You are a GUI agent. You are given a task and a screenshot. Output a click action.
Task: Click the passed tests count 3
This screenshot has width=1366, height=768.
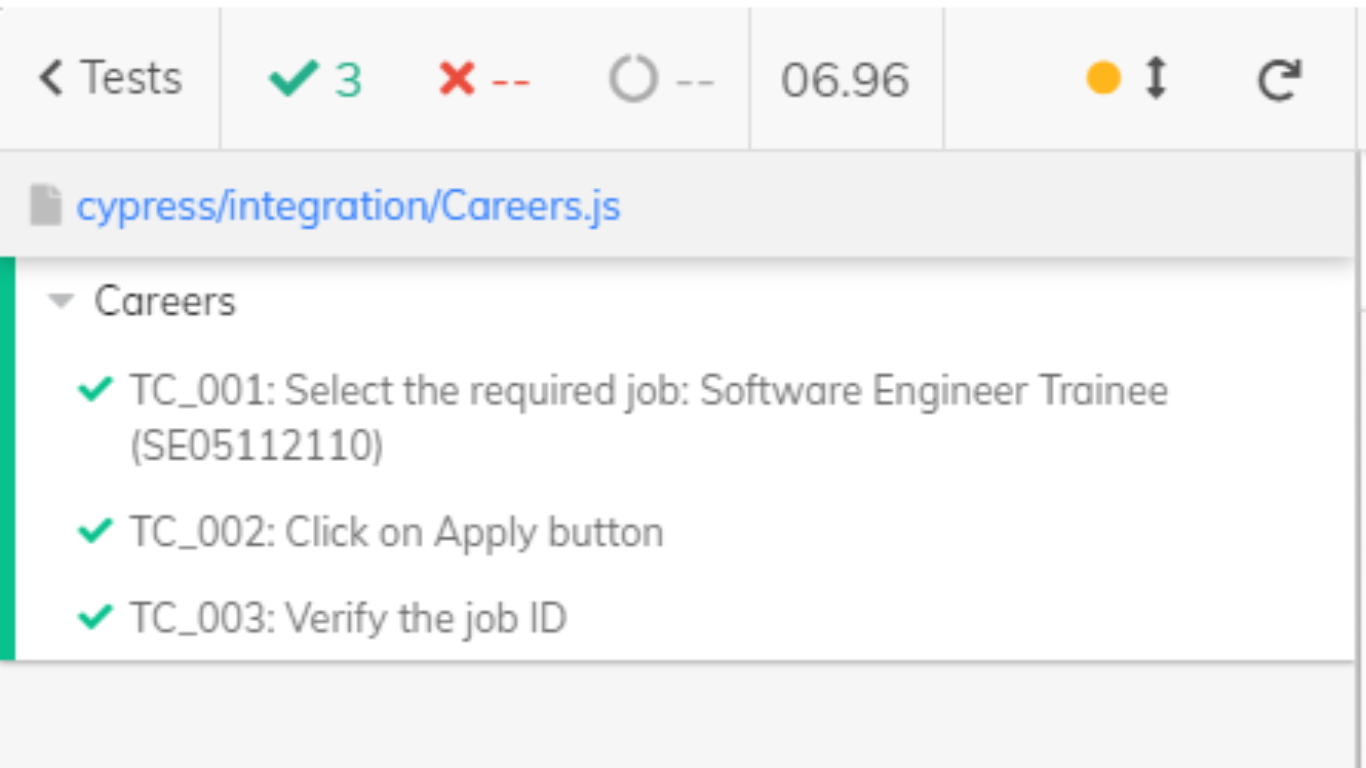(x=348, y=80)
